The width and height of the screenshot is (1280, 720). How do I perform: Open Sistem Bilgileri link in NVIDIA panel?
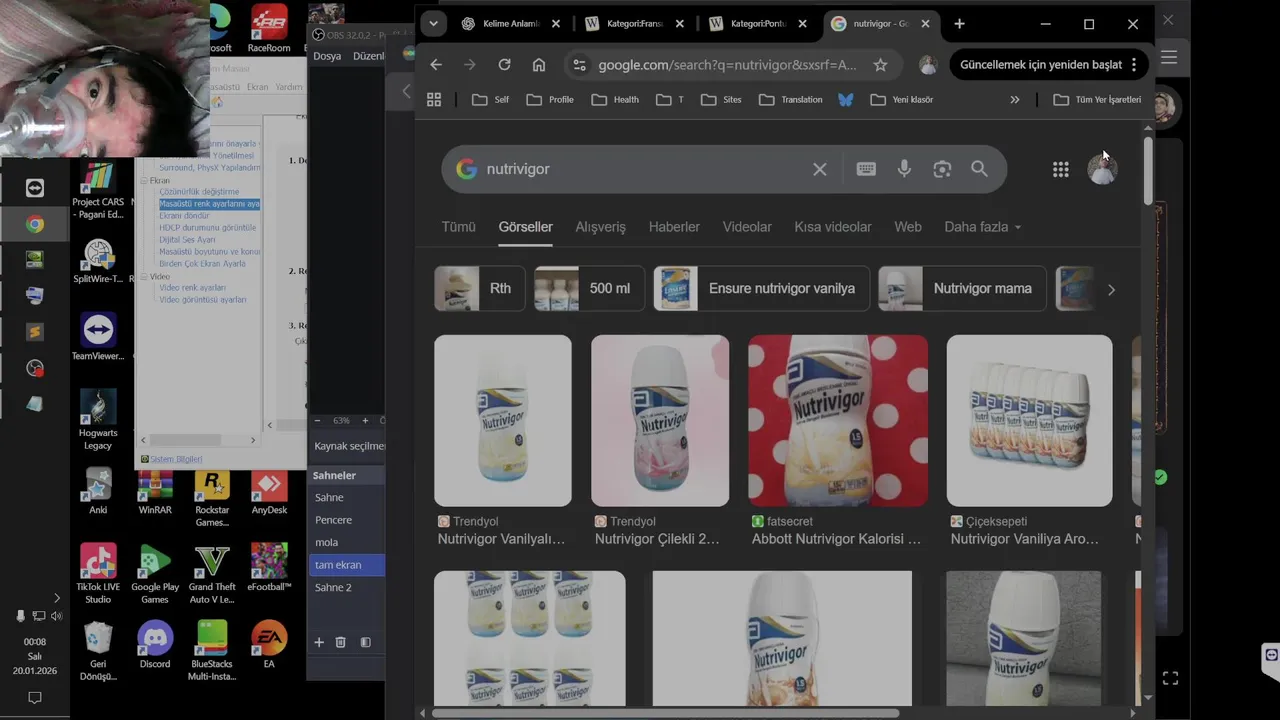[176, 459]
